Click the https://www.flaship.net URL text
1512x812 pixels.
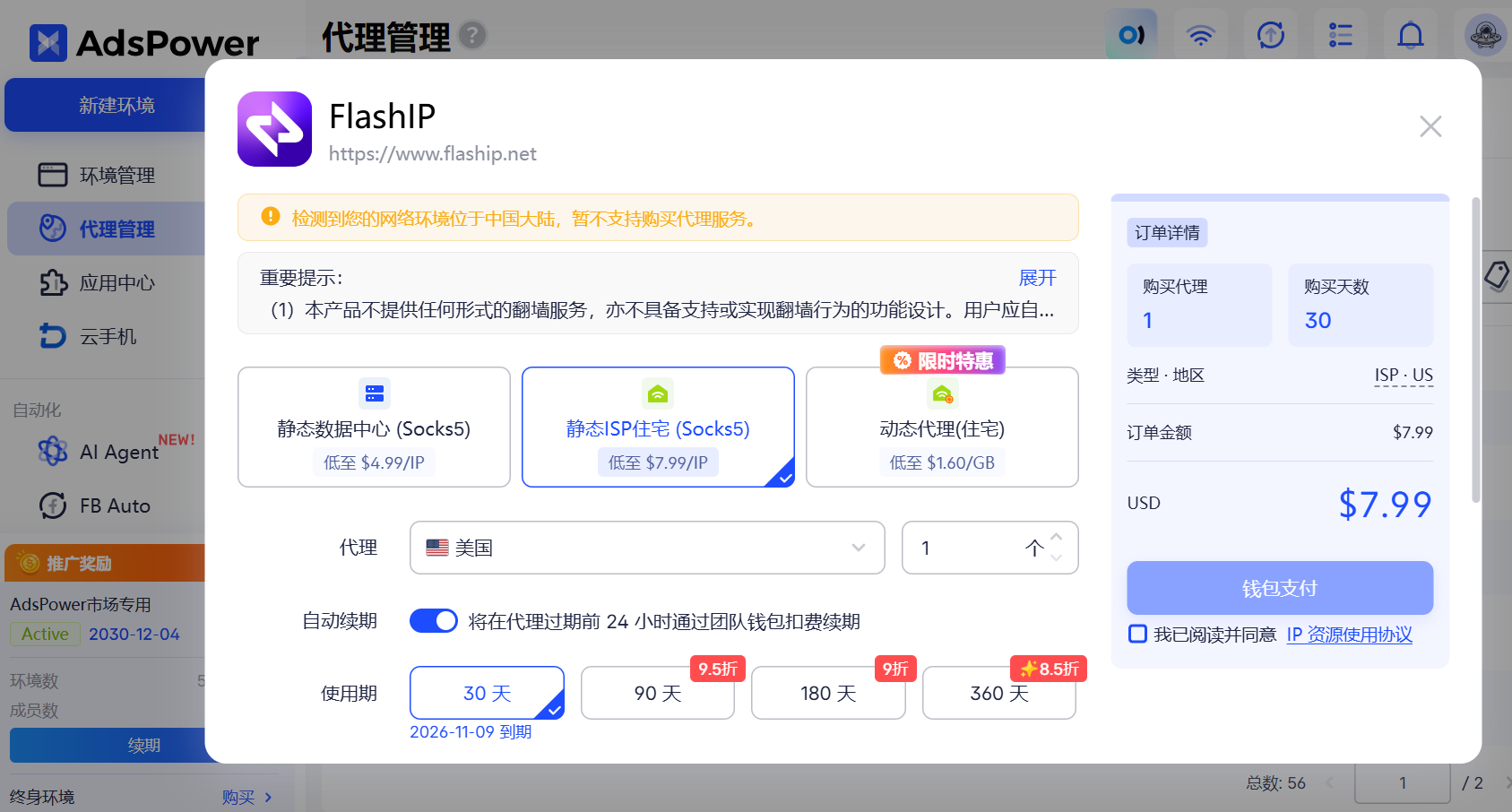click(432, 153)
